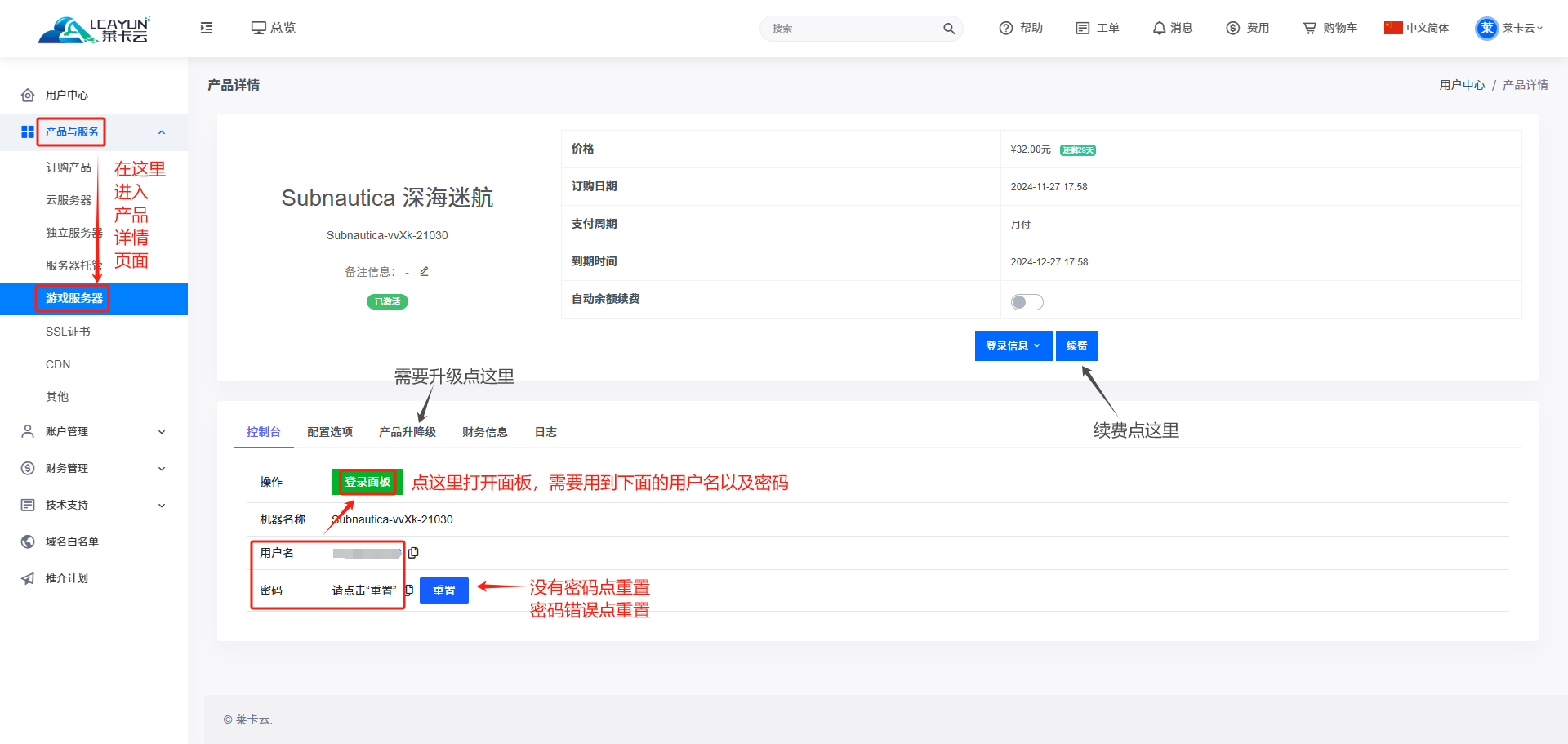Open 用户中心 breadcrumb link
The width and height of the screenshot is (1568, 744).
click(x=1462, y=85)
